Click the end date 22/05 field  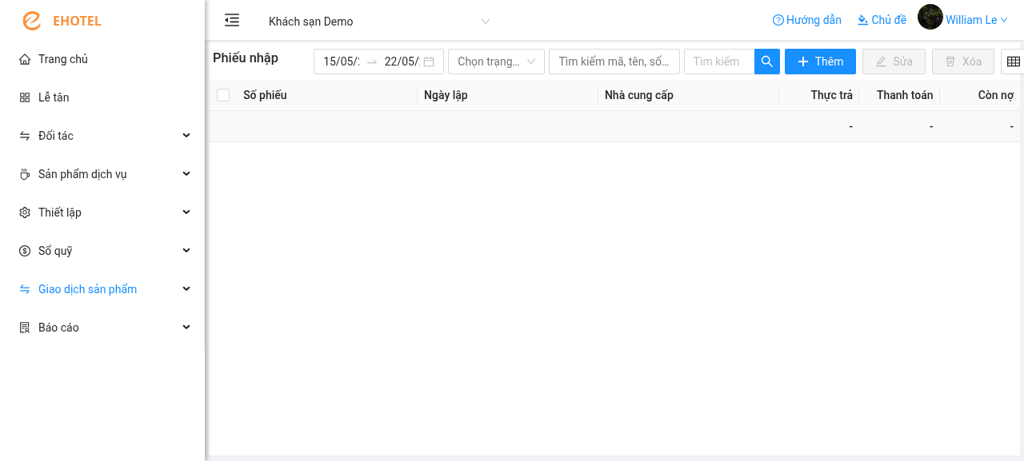tap(402, 62)
